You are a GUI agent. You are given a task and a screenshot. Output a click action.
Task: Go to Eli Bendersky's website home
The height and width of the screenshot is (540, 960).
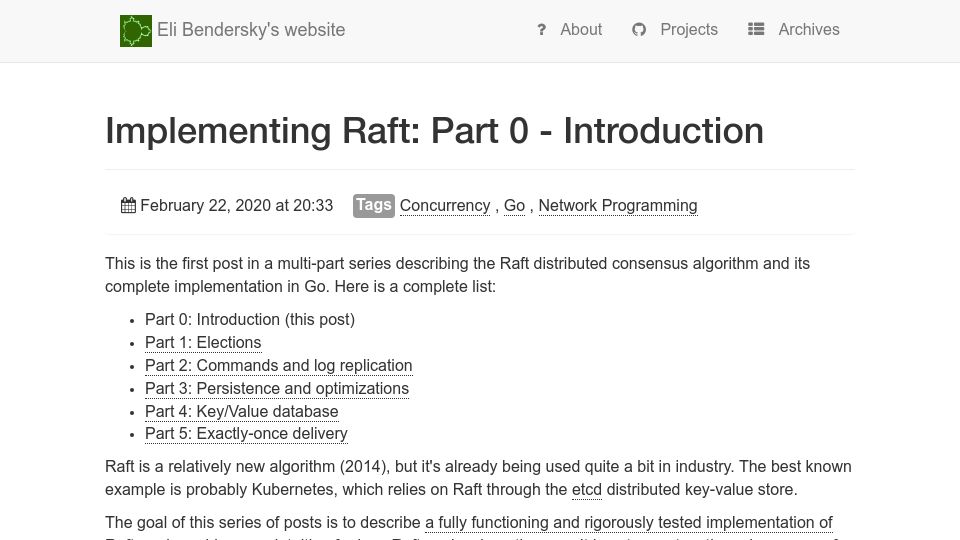pos(251,30)
